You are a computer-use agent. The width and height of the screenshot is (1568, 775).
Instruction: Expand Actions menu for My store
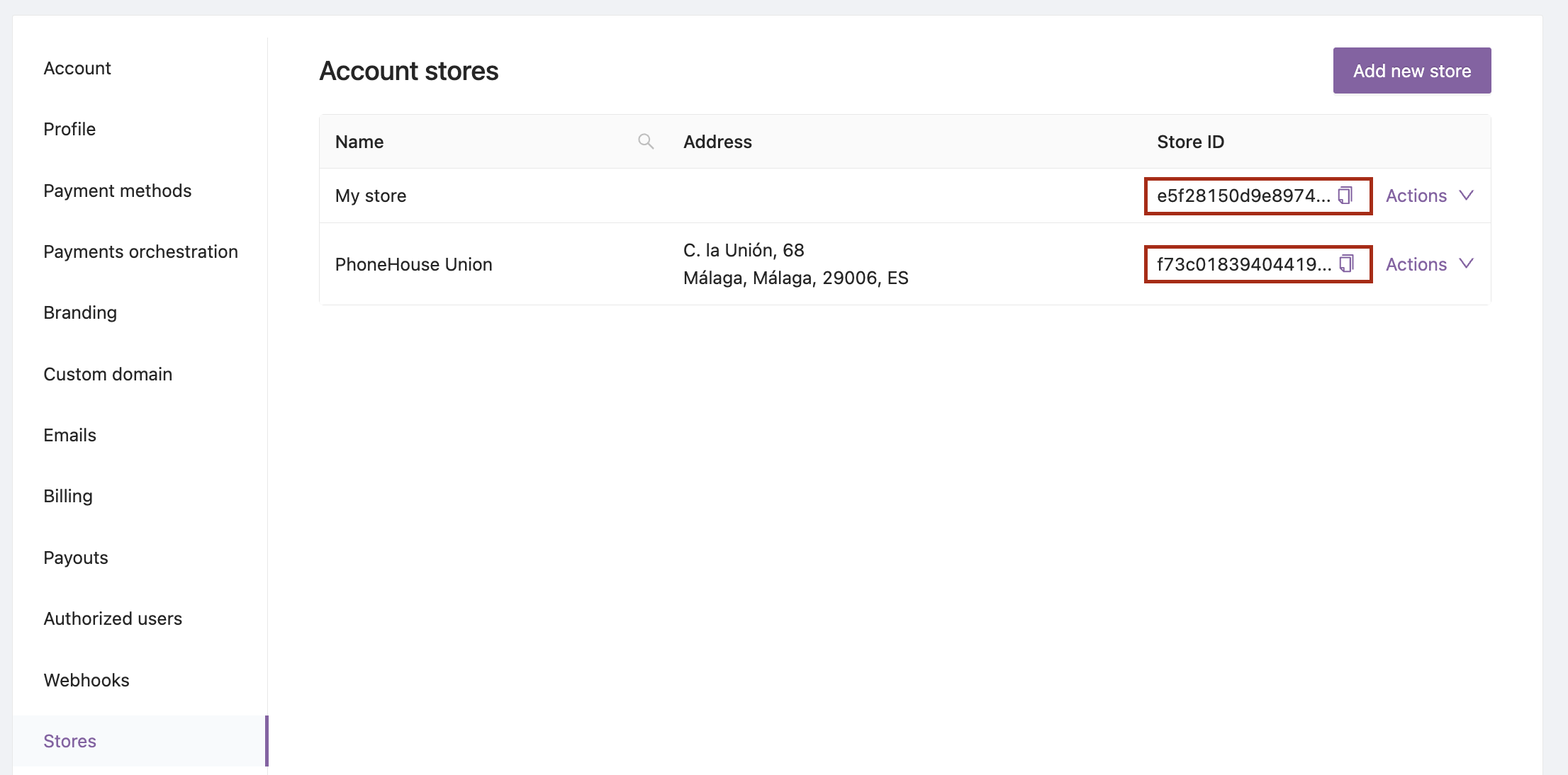(x=1430, y=195)
